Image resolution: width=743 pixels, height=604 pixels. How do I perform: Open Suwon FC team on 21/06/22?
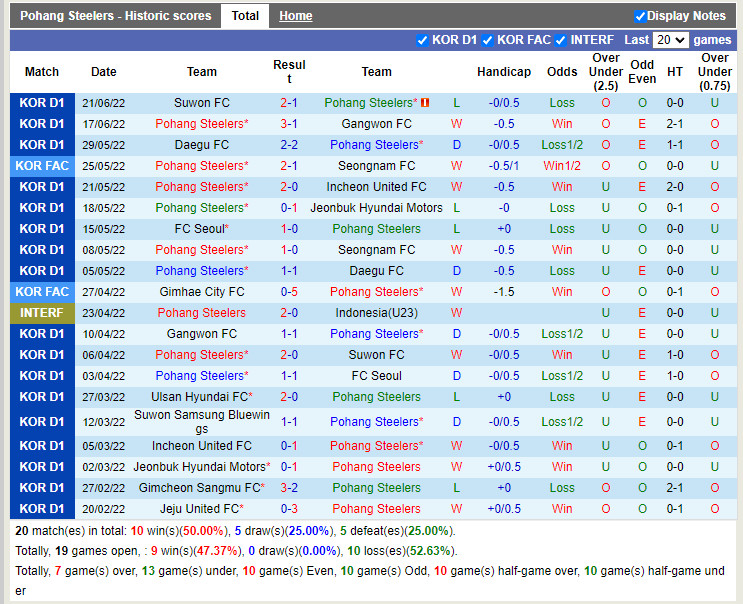point(201,103)
